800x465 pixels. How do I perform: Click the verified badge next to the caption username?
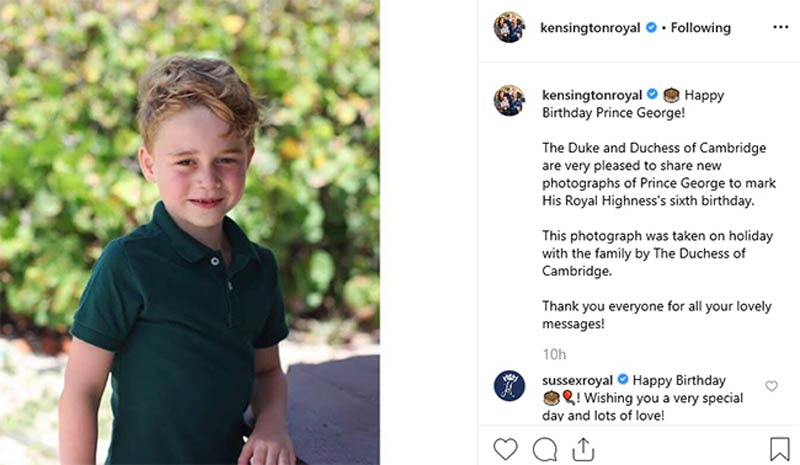651,95
